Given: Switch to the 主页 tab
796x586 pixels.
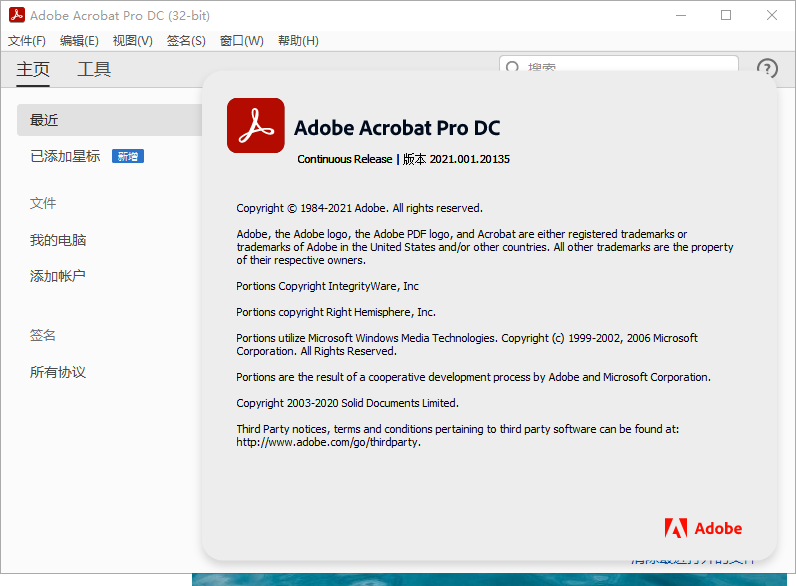Looking at the screenshot, I should pyautogui.click(x=33, y=69).
